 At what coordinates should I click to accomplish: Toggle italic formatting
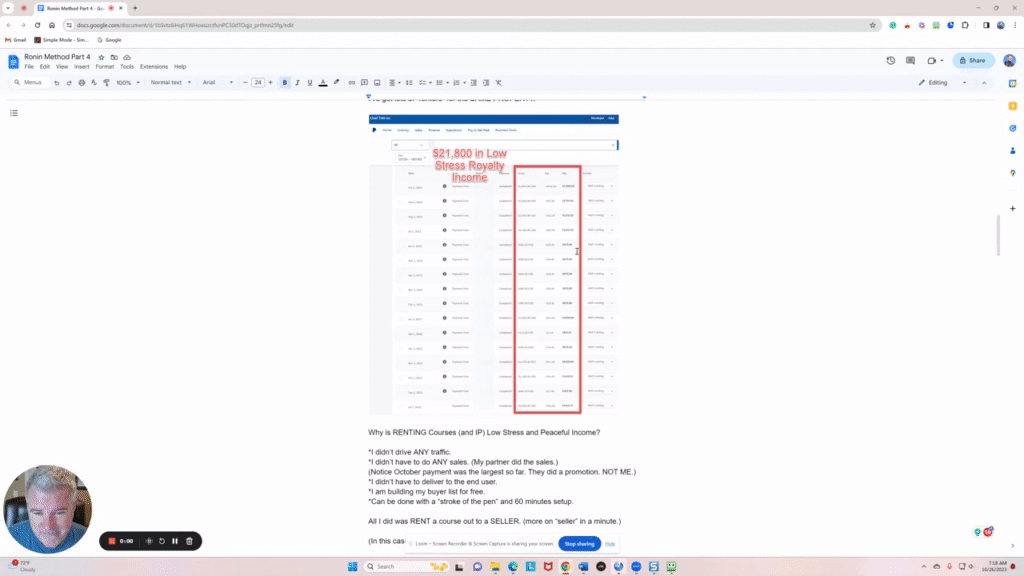(297, 83)
